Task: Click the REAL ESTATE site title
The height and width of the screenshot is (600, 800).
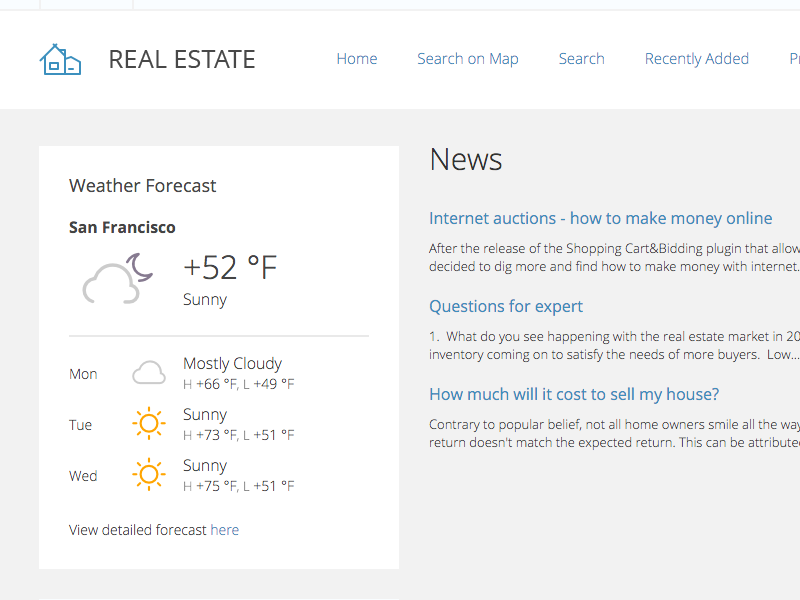Action: tap(182, 60)
